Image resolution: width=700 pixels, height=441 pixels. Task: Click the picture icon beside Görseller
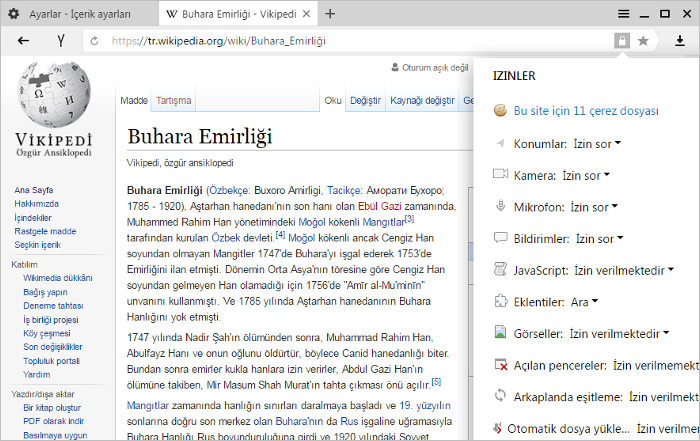coord(500,332)
